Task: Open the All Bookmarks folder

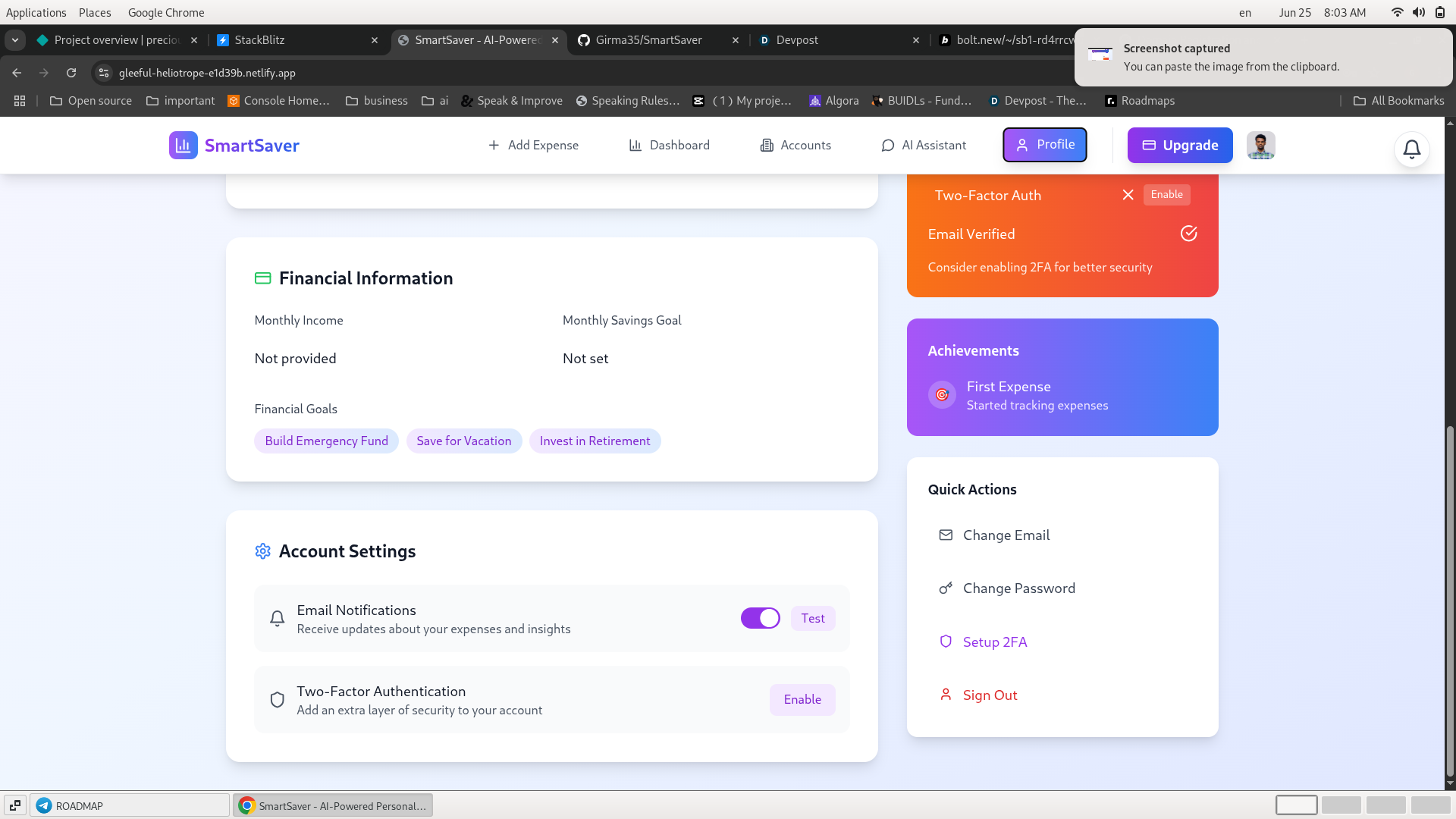Action: coord(1398,101)
